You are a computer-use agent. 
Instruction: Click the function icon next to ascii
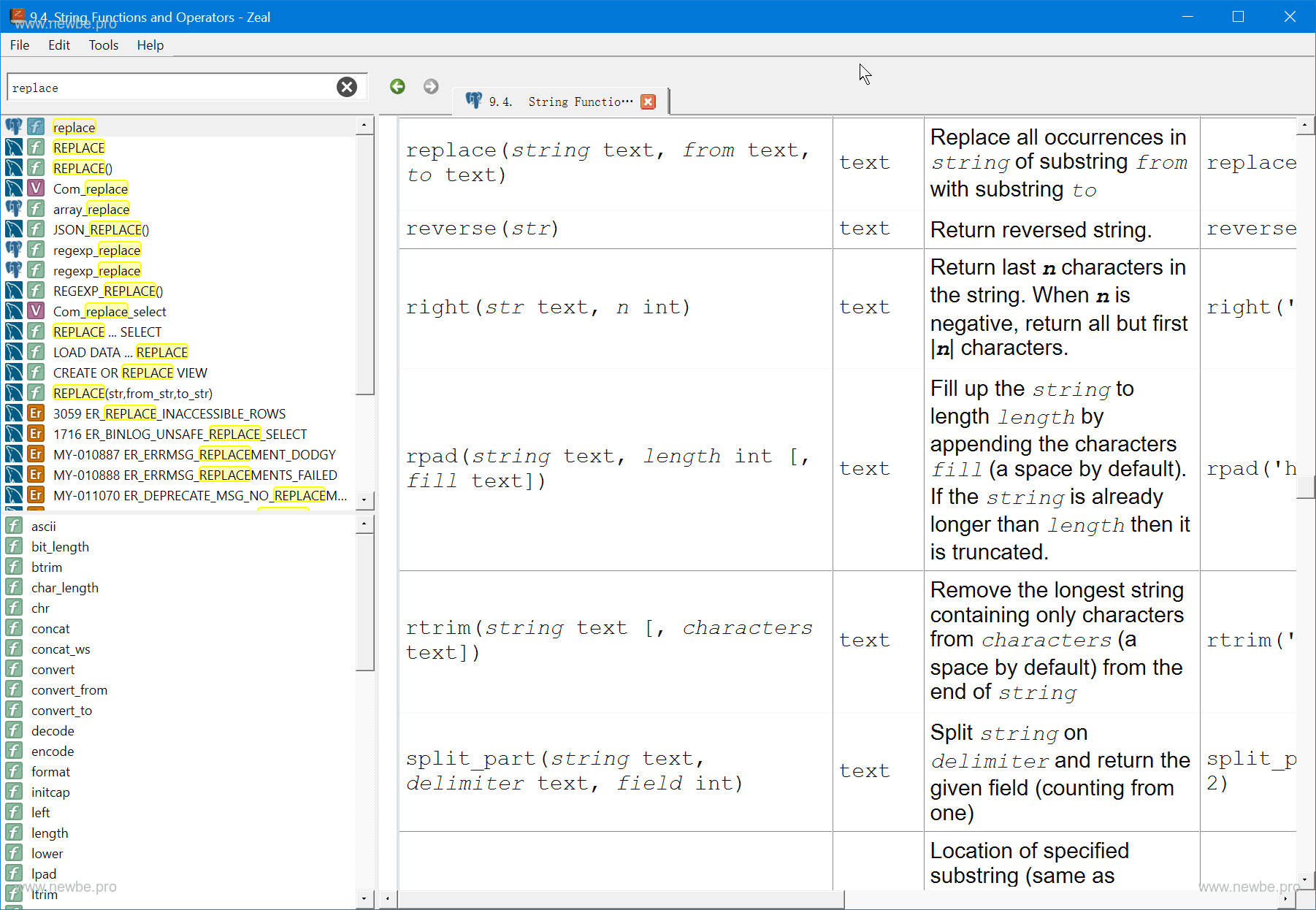tap(14, 527)
